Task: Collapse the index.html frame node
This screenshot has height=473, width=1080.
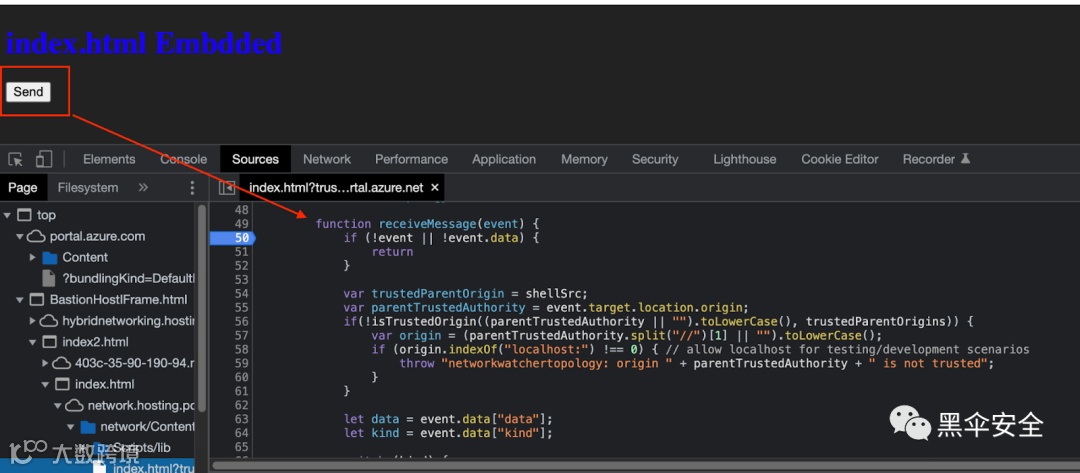Action: pos(45,384)
